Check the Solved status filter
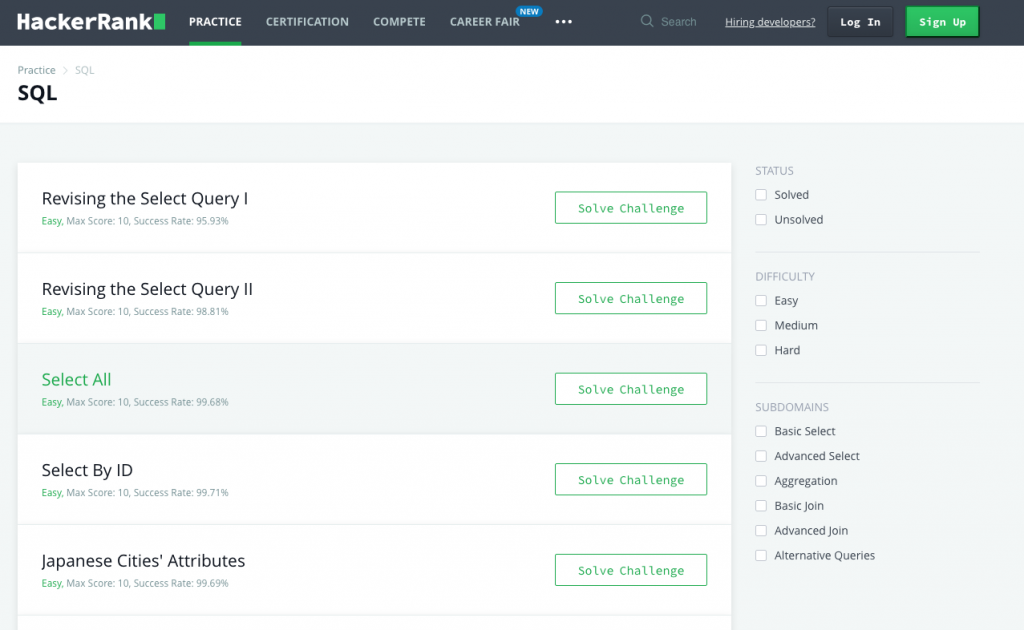Screen dimensions: 1024x630 click(x=761, y=195)
